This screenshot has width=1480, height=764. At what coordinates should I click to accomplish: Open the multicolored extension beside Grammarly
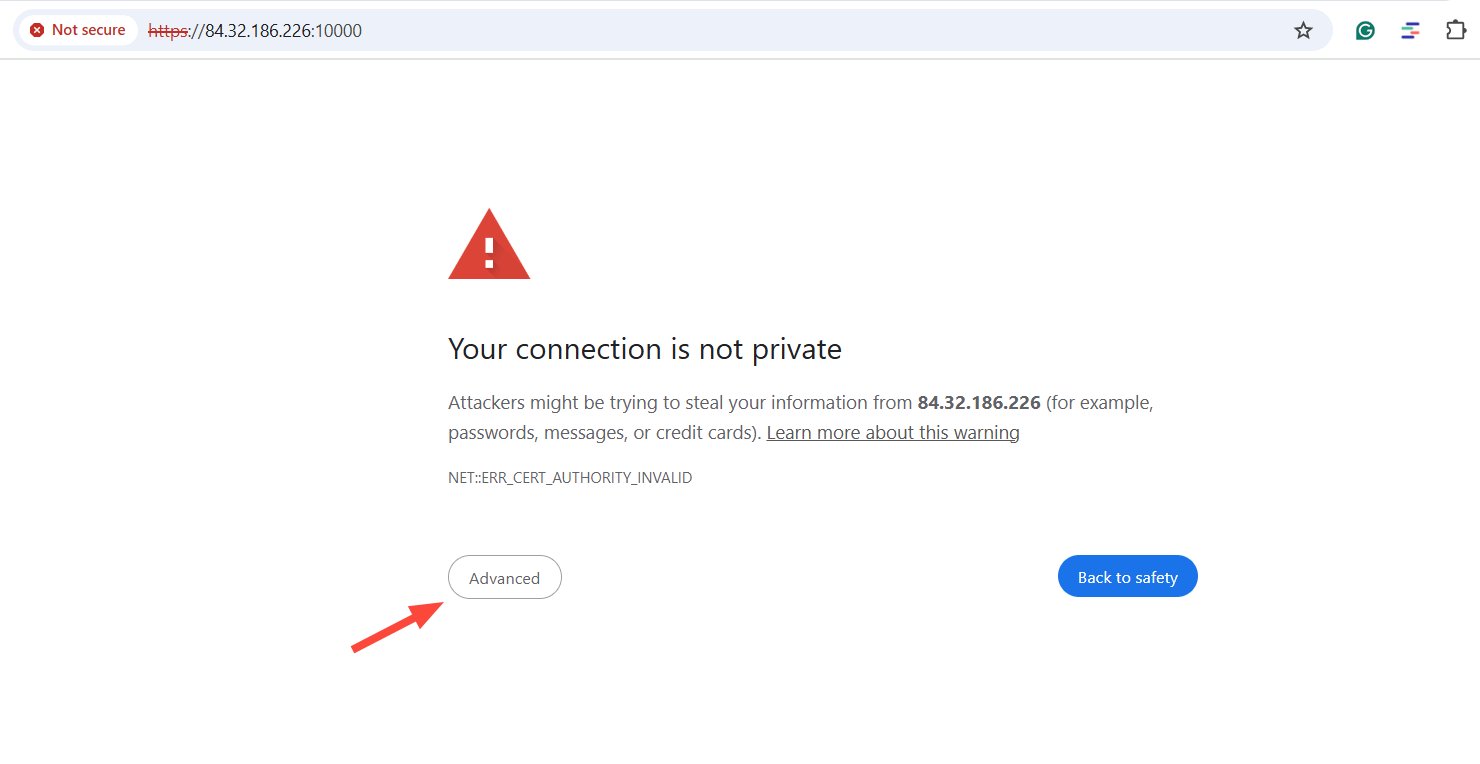point(1410,30)
